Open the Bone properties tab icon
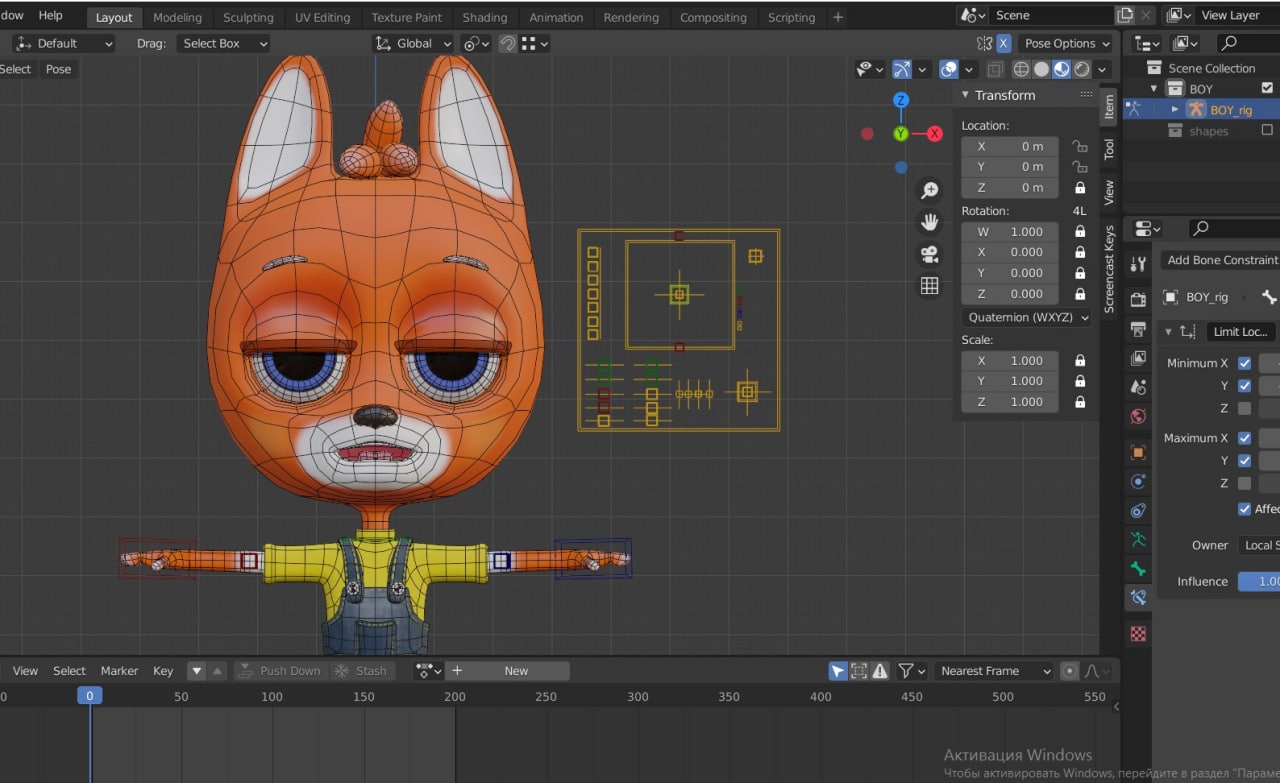The height and width of the screenshot is (783, 1280). tap(1138, 569)
